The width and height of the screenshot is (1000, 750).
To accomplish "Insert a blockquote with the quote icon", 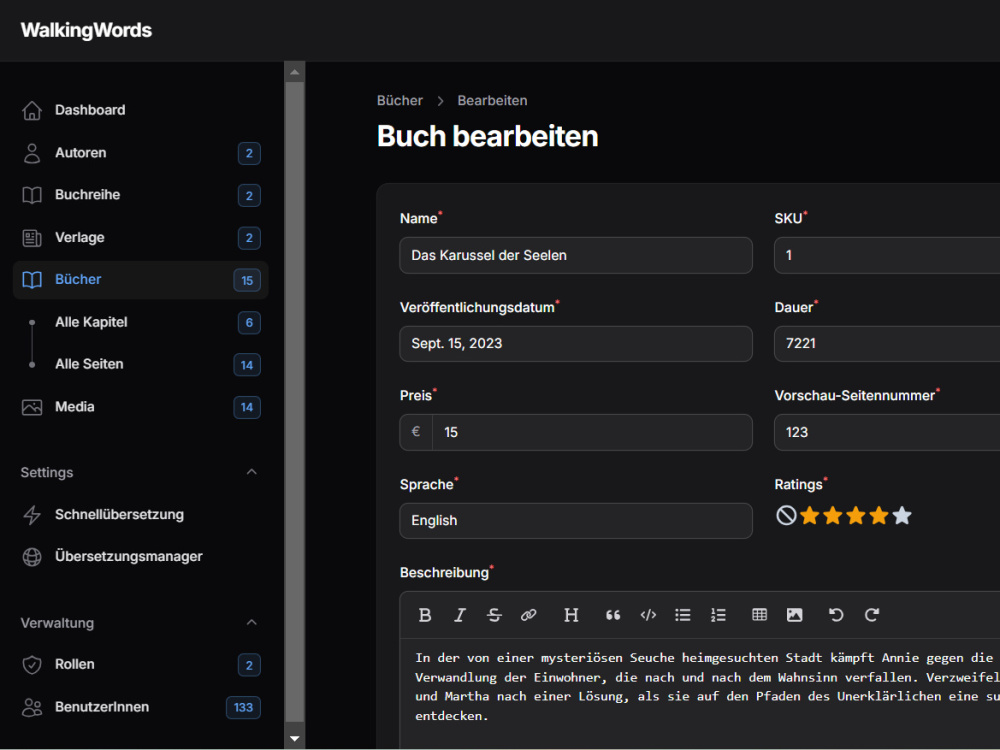I will coord(613,615).
